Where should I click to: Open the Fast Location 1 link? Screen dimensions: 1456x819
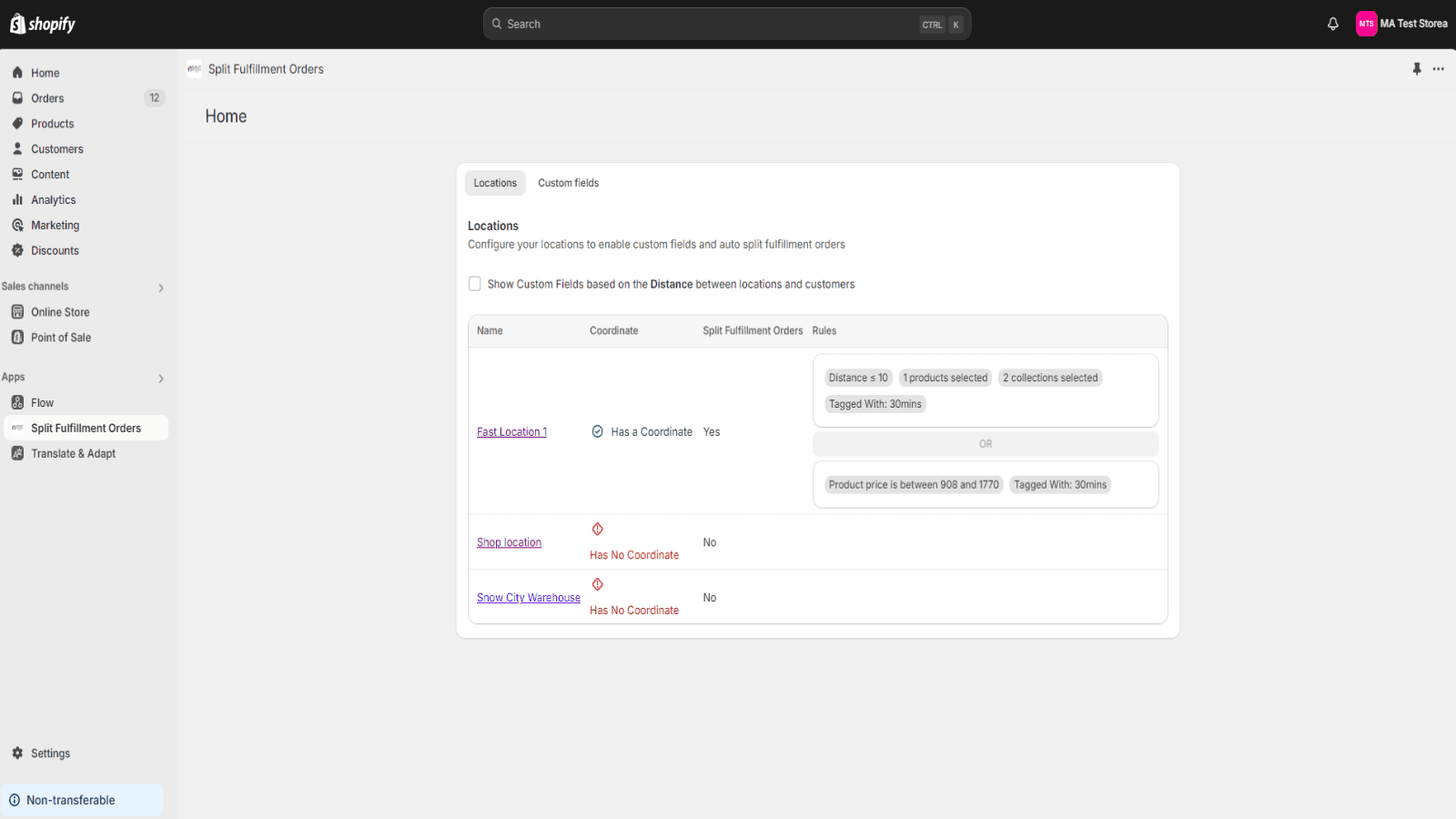(x=511, y=432)
